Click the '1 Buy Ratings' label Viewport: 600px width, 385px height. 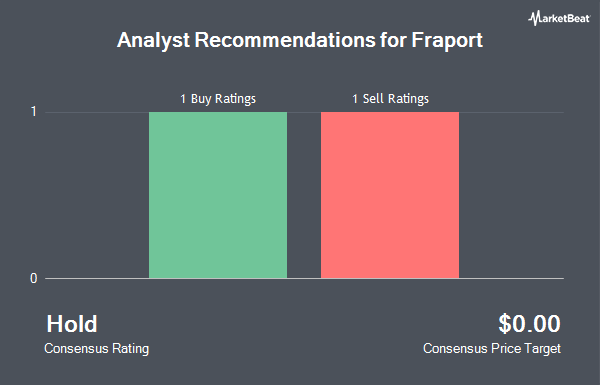218,99
